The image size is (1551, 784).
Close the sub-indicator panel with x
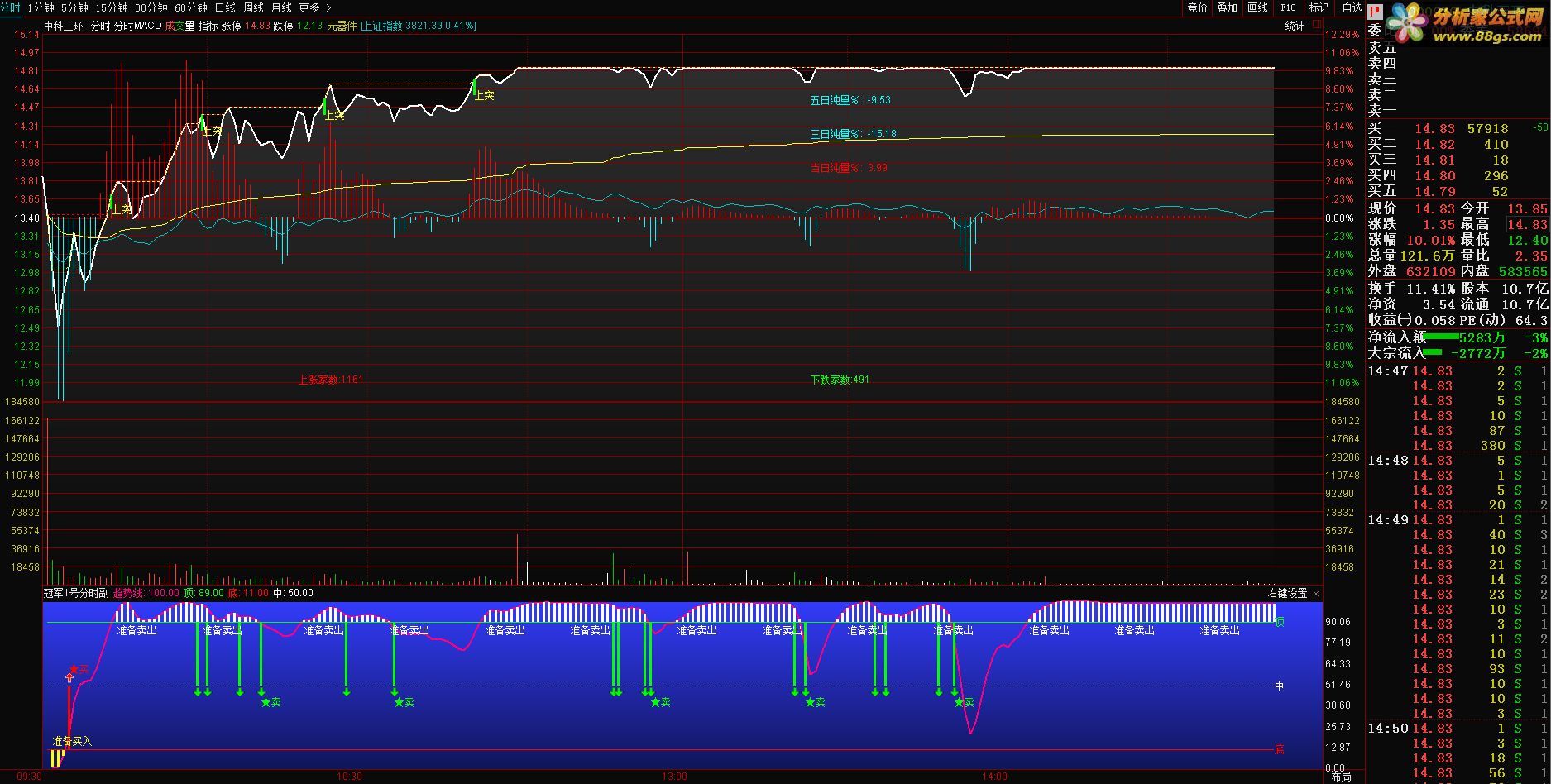click(1316, 593)
